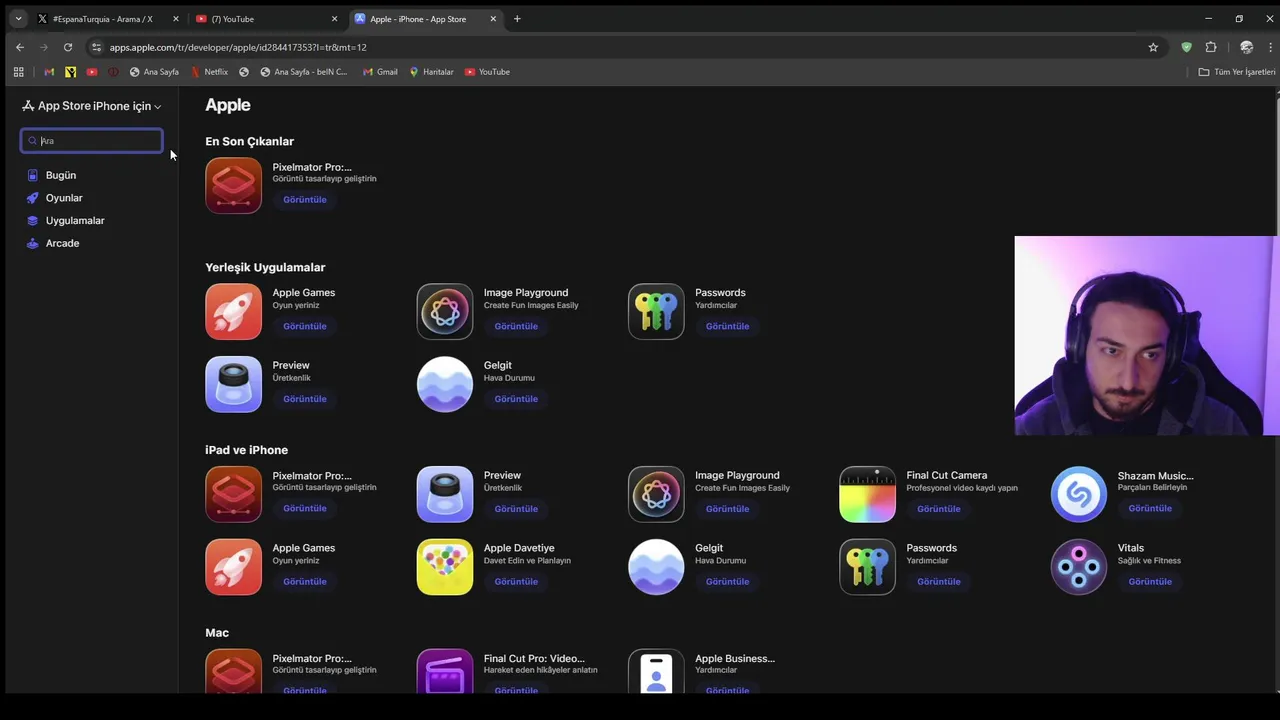Open Preview icon in iPad ve iPhone section
The width and height of the screenshot is (1280, 720).
(444, 494)
